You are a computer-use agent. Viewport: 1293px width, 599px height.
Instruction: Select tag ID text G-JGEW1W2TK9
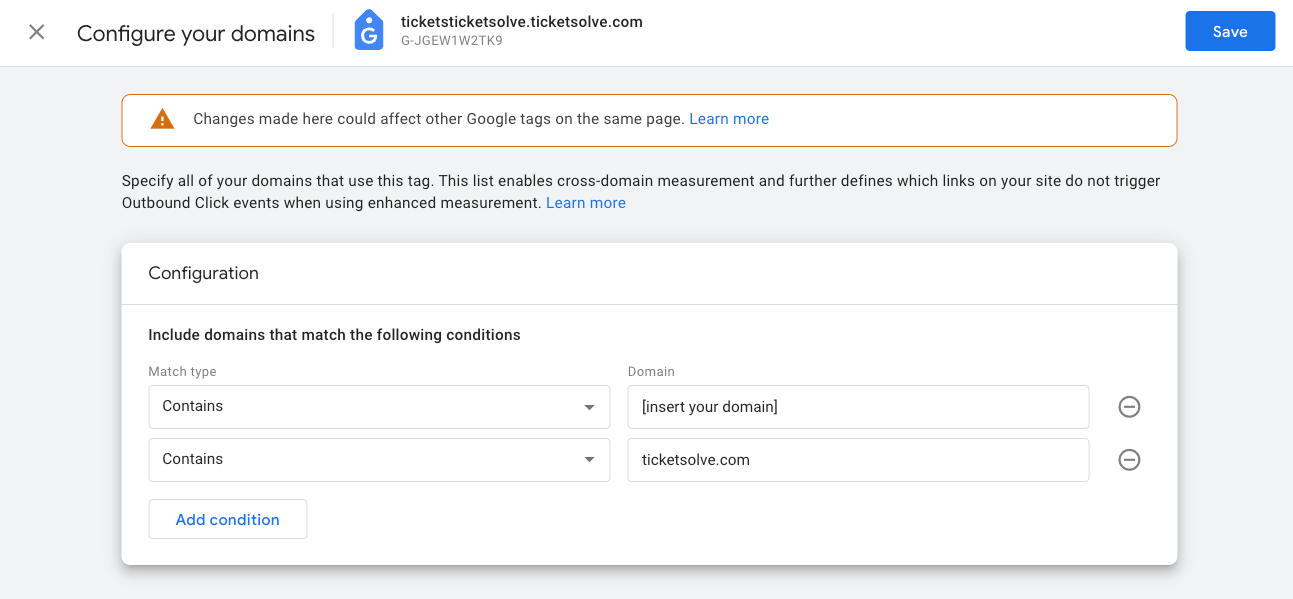point(451,41)
